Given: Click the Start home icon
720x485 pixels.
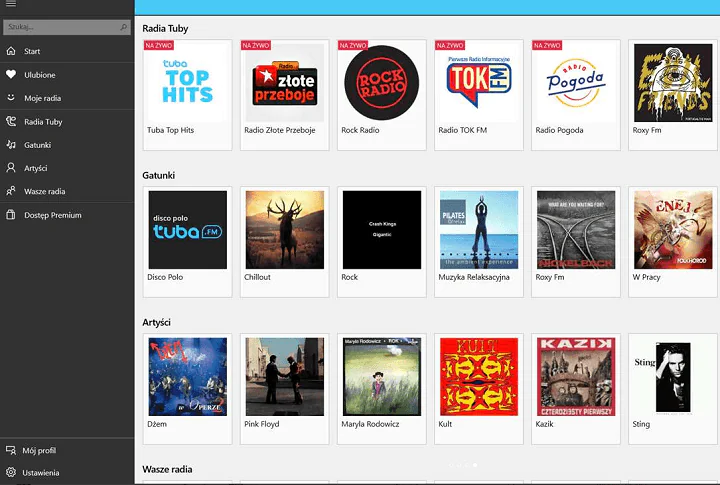Looking at the screenshot, I should click(11, 51).
